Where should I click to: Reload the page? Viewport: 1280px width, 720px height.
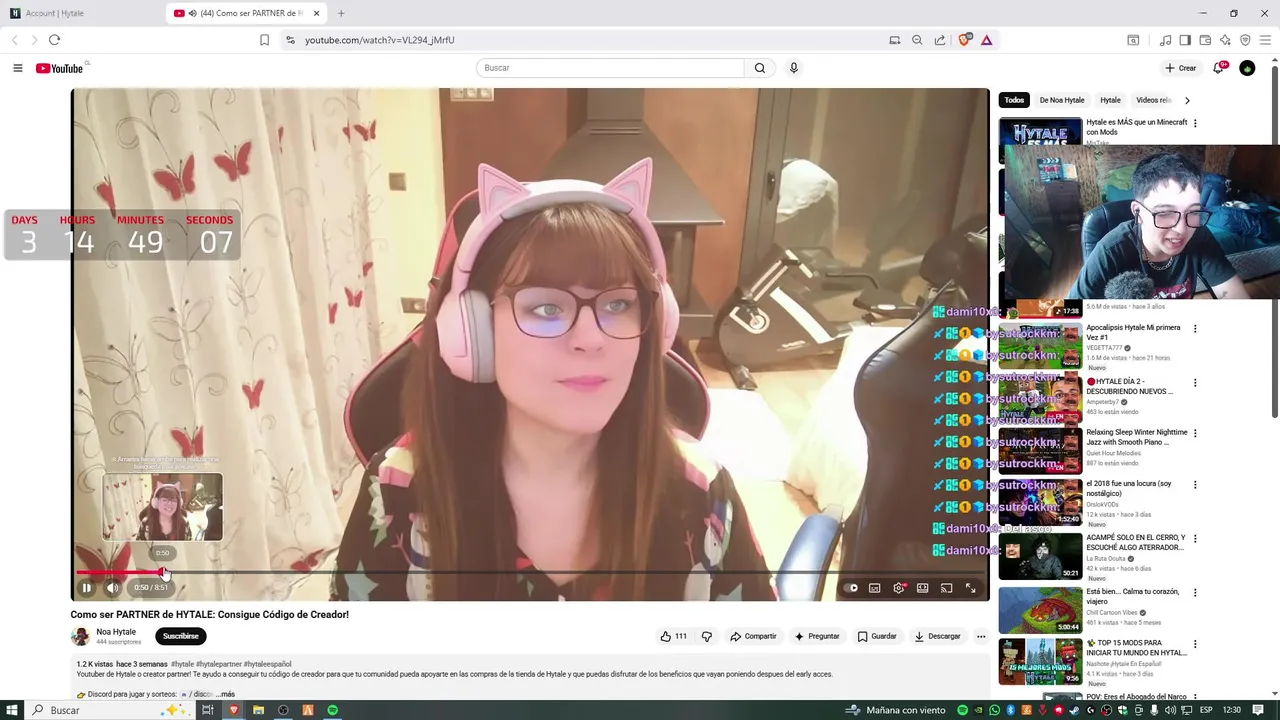pos(54,40)
